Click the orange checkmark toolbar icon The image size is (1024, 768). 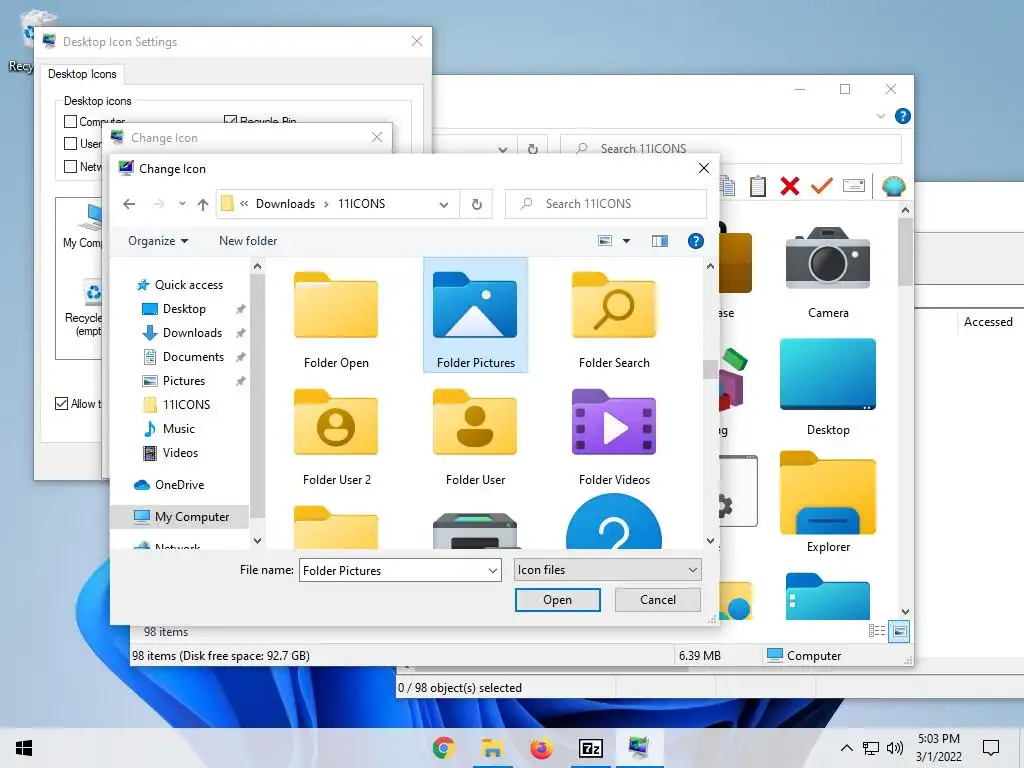click(822, 186)
